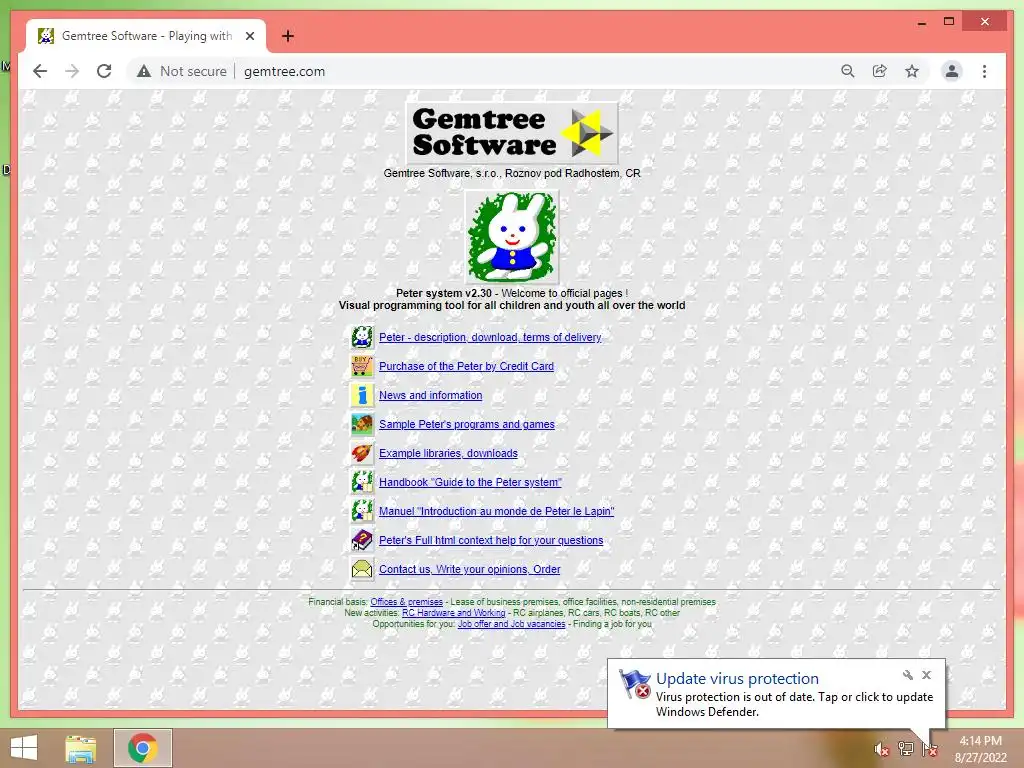
Task: Open notification settings wrench icon
Action: coord(908,675)
